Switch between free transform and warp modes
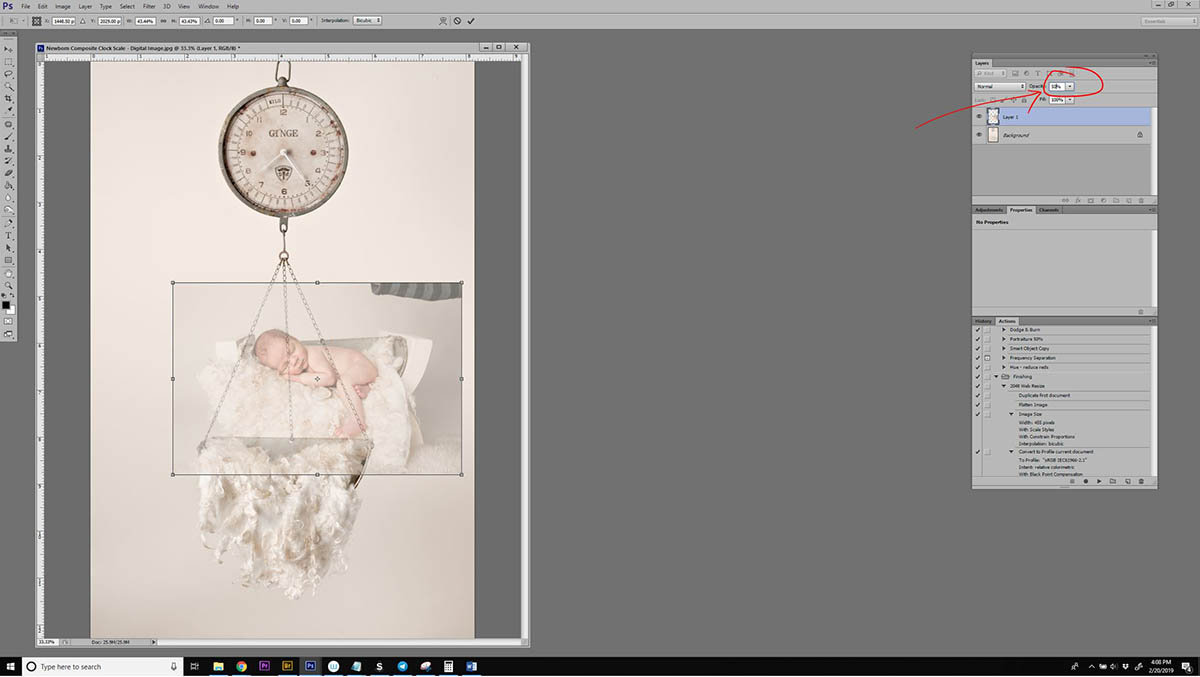Screen dimensions: 1200x677 (x=443, y=20)
